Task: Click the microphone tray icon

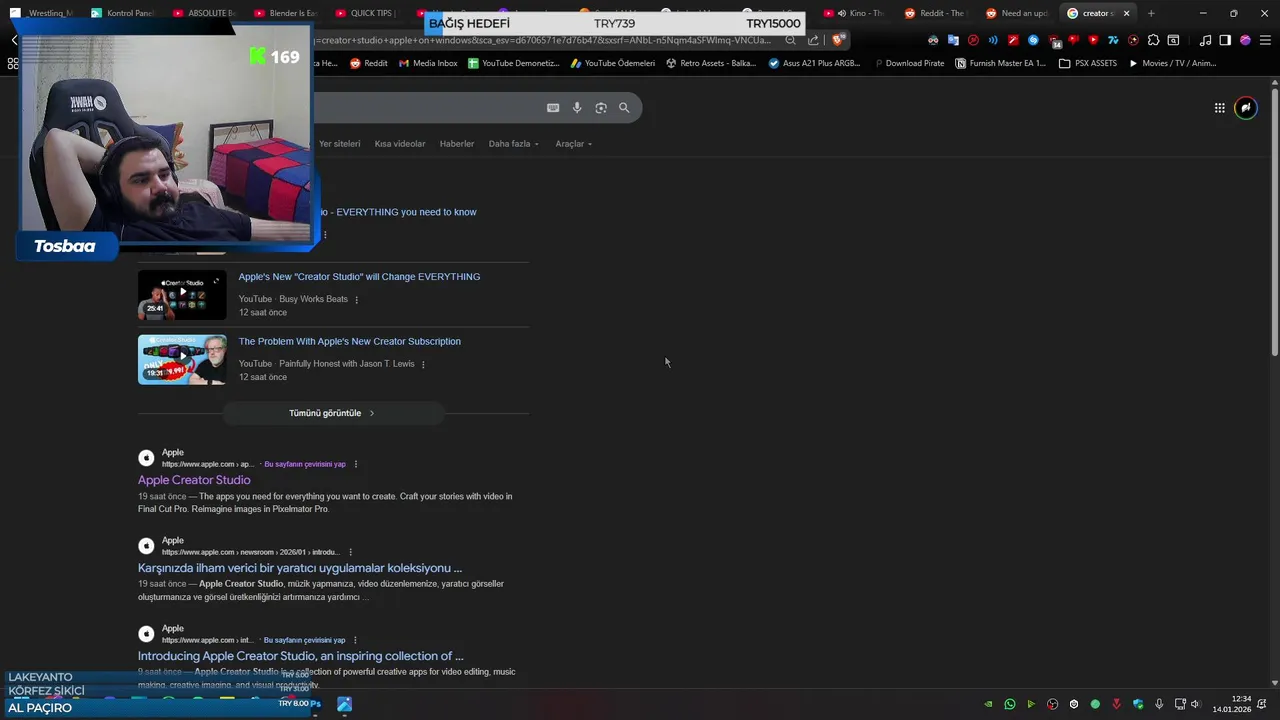Action: tap(1159, 704)
